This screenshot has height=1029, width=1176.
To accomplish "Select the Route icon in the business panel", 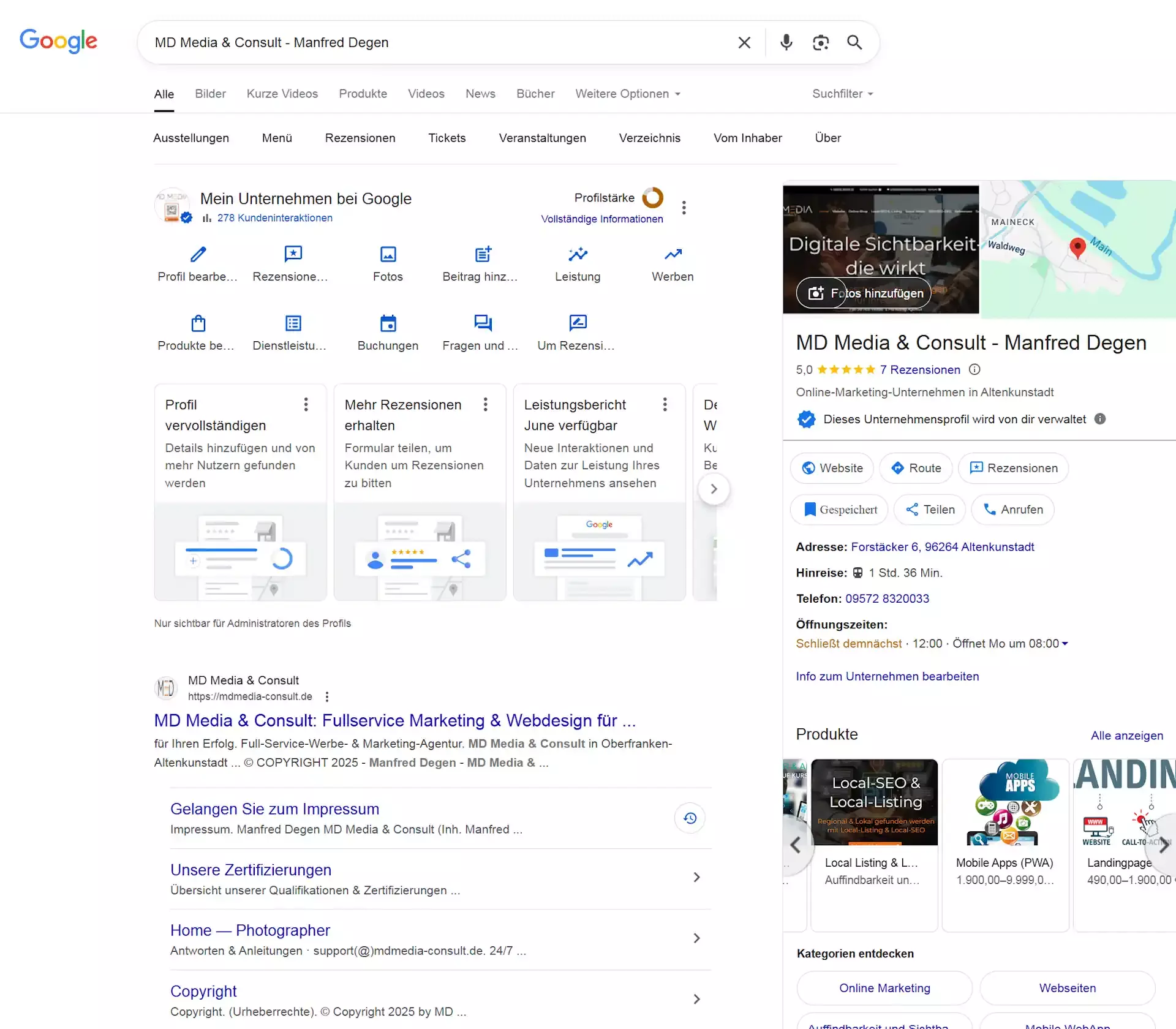I will [897, 467].
